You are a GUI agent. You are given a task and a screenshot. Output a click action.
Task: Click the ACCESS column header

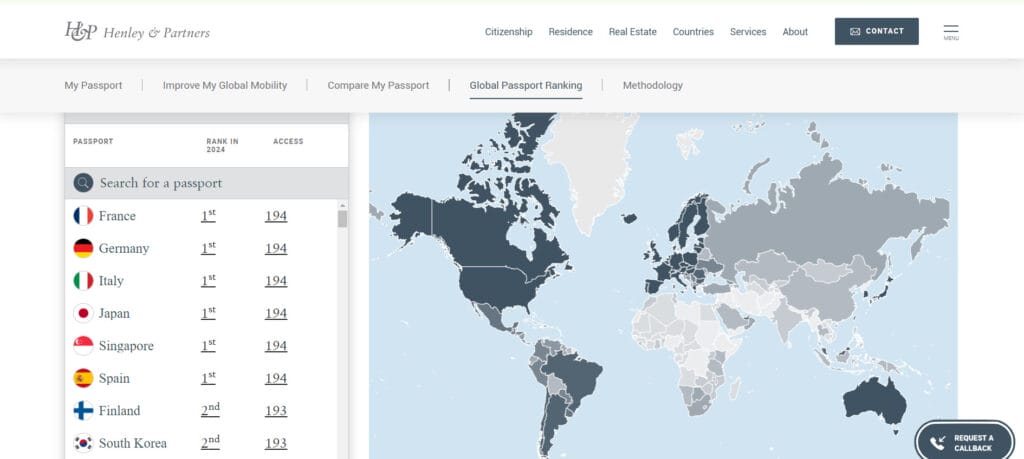(x=288, y=141)
